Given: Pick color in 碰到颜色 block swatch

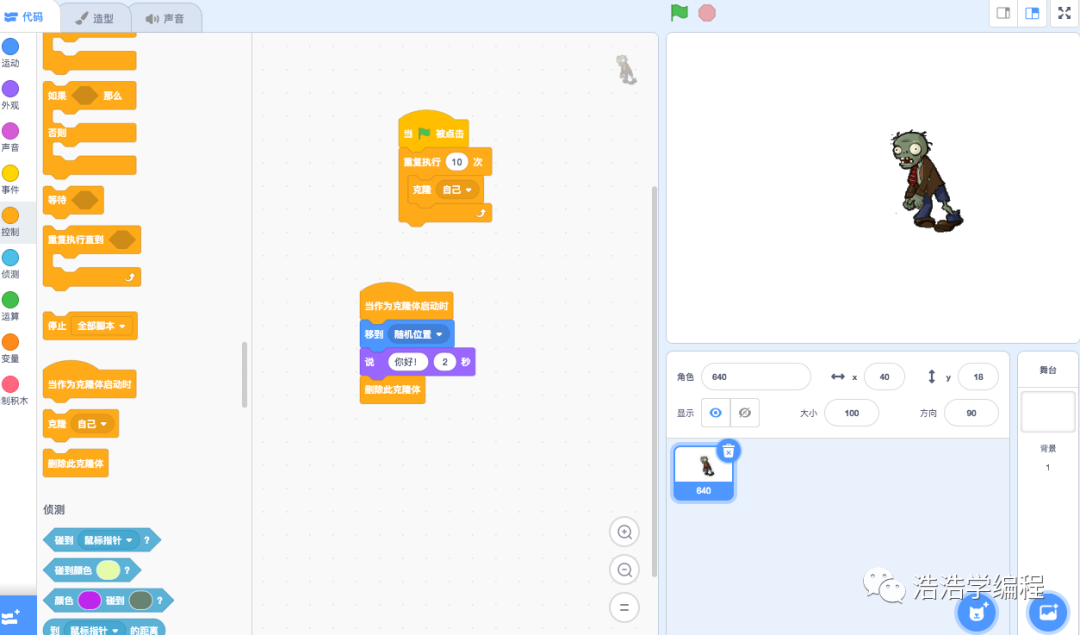Looking at the screenshot, I should tap(108, 570).
